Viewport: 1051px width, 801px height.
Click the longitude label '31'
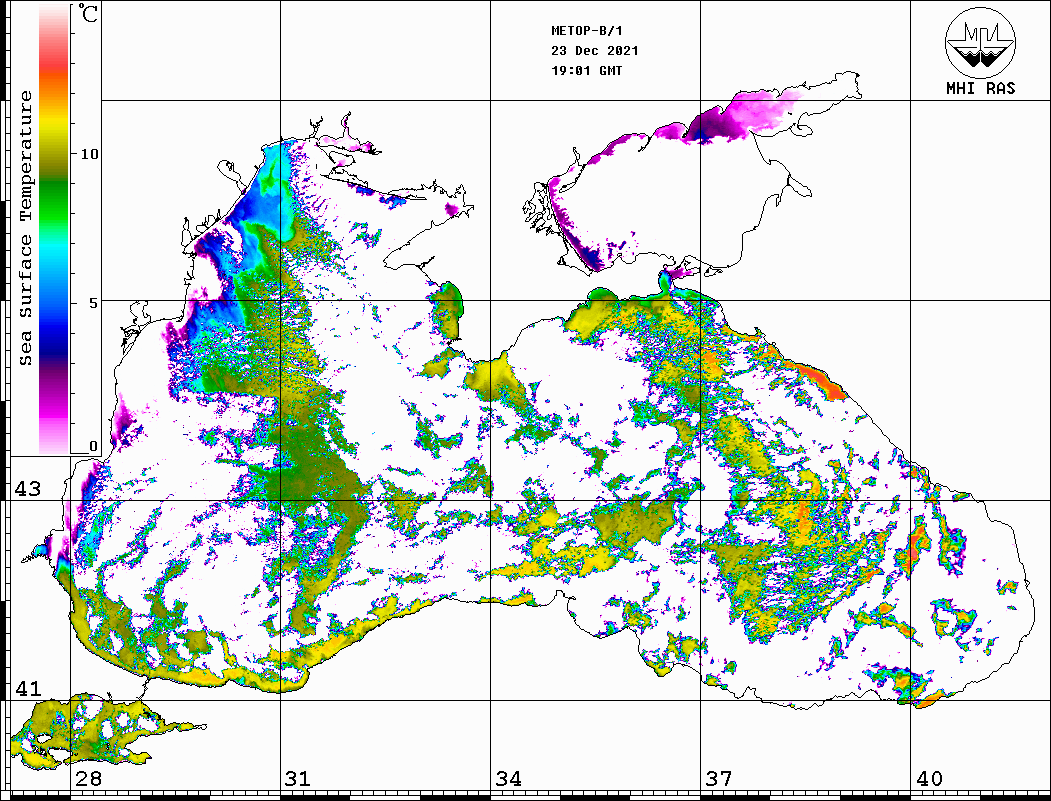pos(298,779)
